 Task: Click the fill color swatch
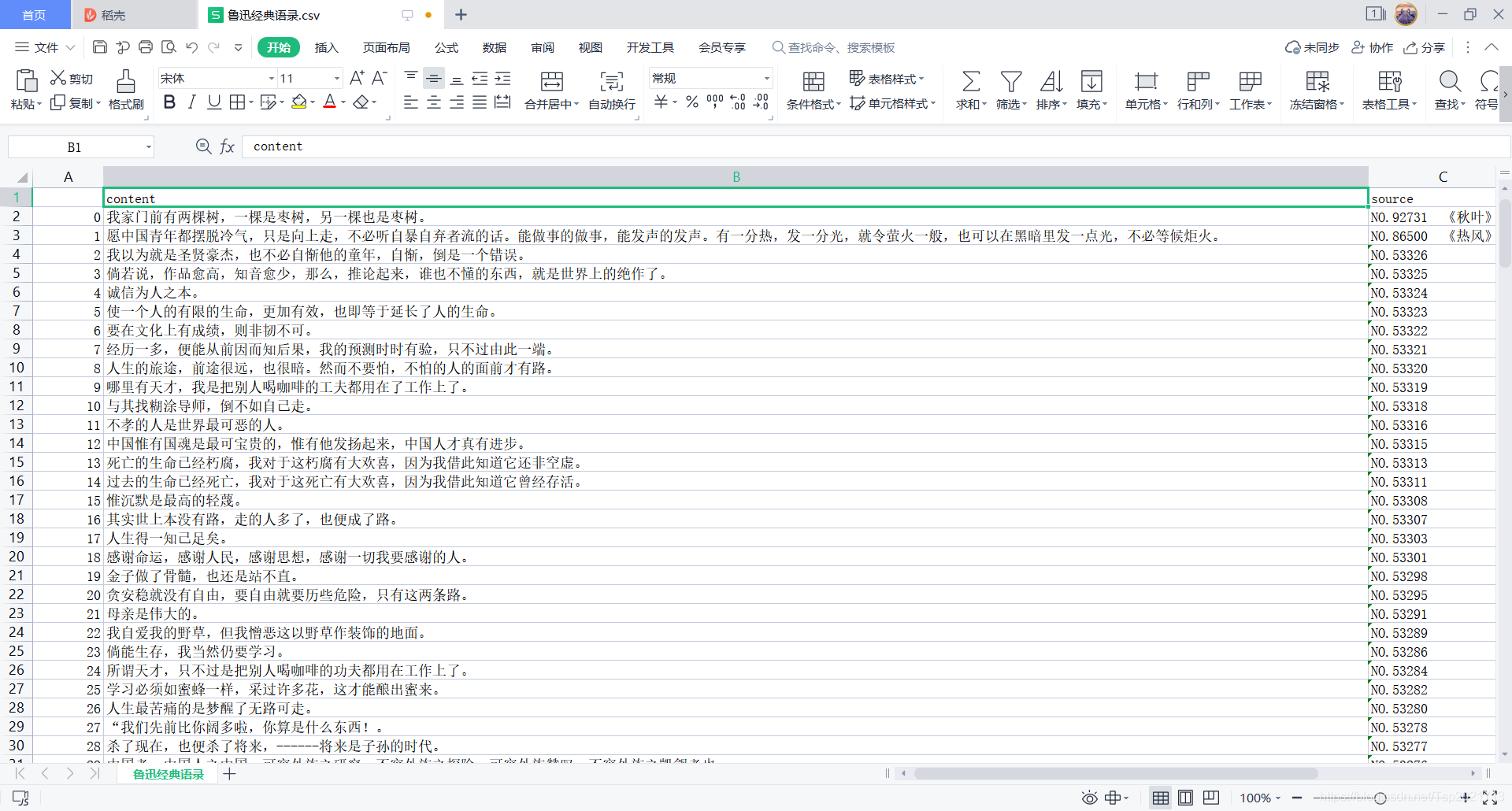coord(298,102)
